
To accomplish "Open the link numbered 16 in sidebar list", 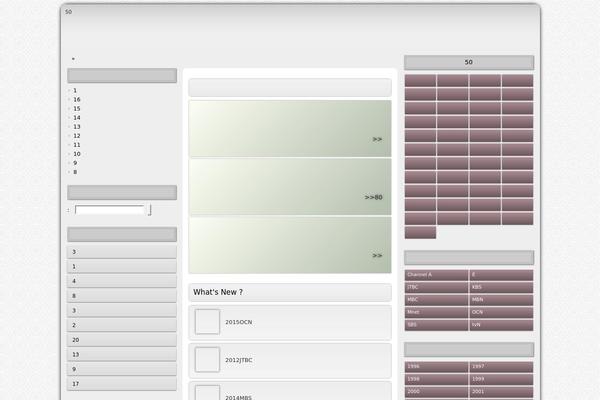I will (77, 100).
